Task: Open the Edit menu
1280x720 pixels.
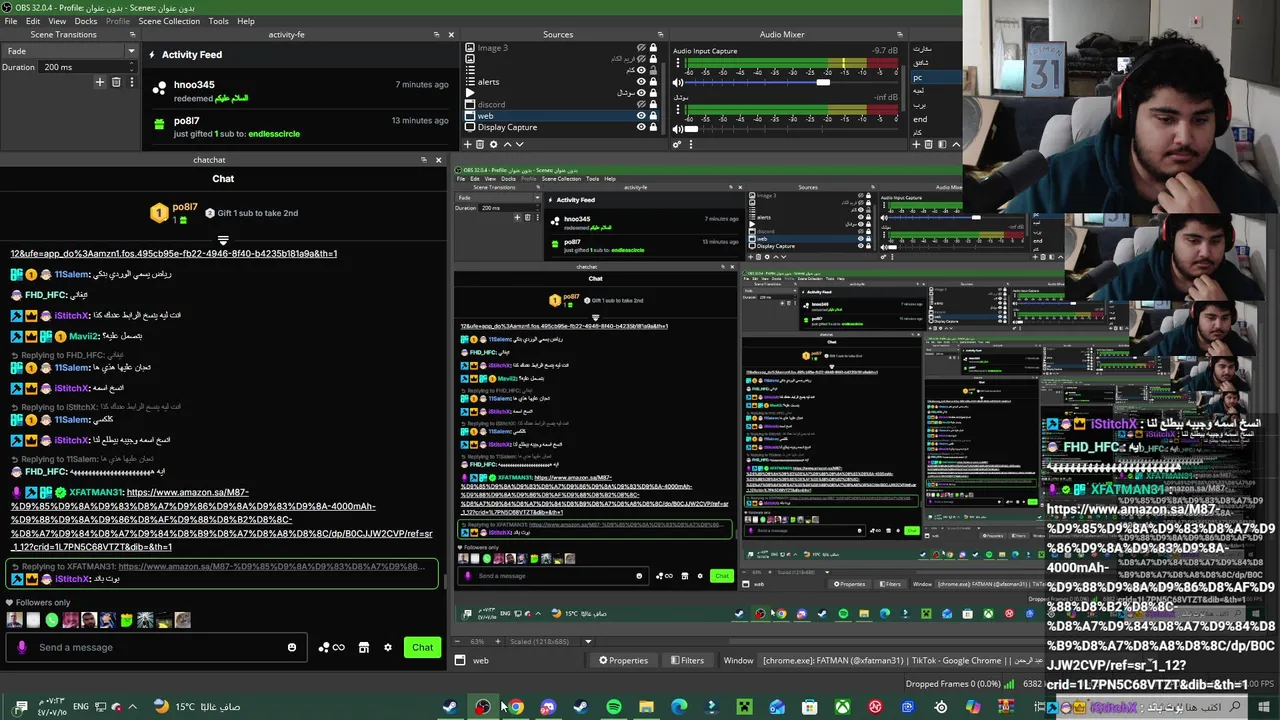Action: pos(33,21)
